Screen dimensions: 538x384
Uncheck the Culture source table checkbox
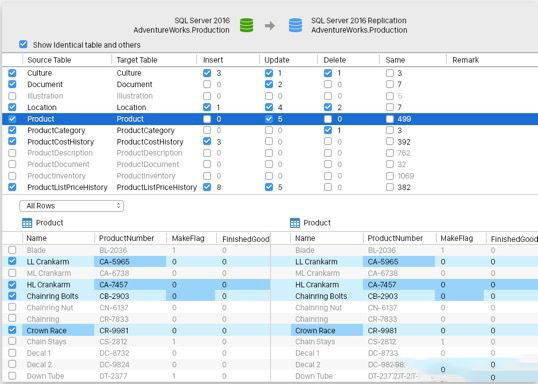[x=12, y=73]
